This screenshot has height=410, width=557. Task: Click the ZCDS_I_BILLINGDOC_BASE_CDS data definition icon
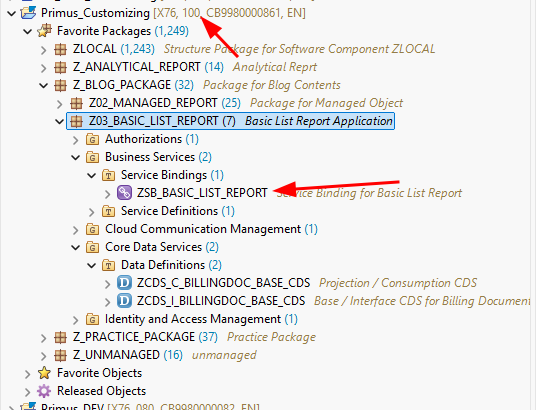tap(124, 301)
